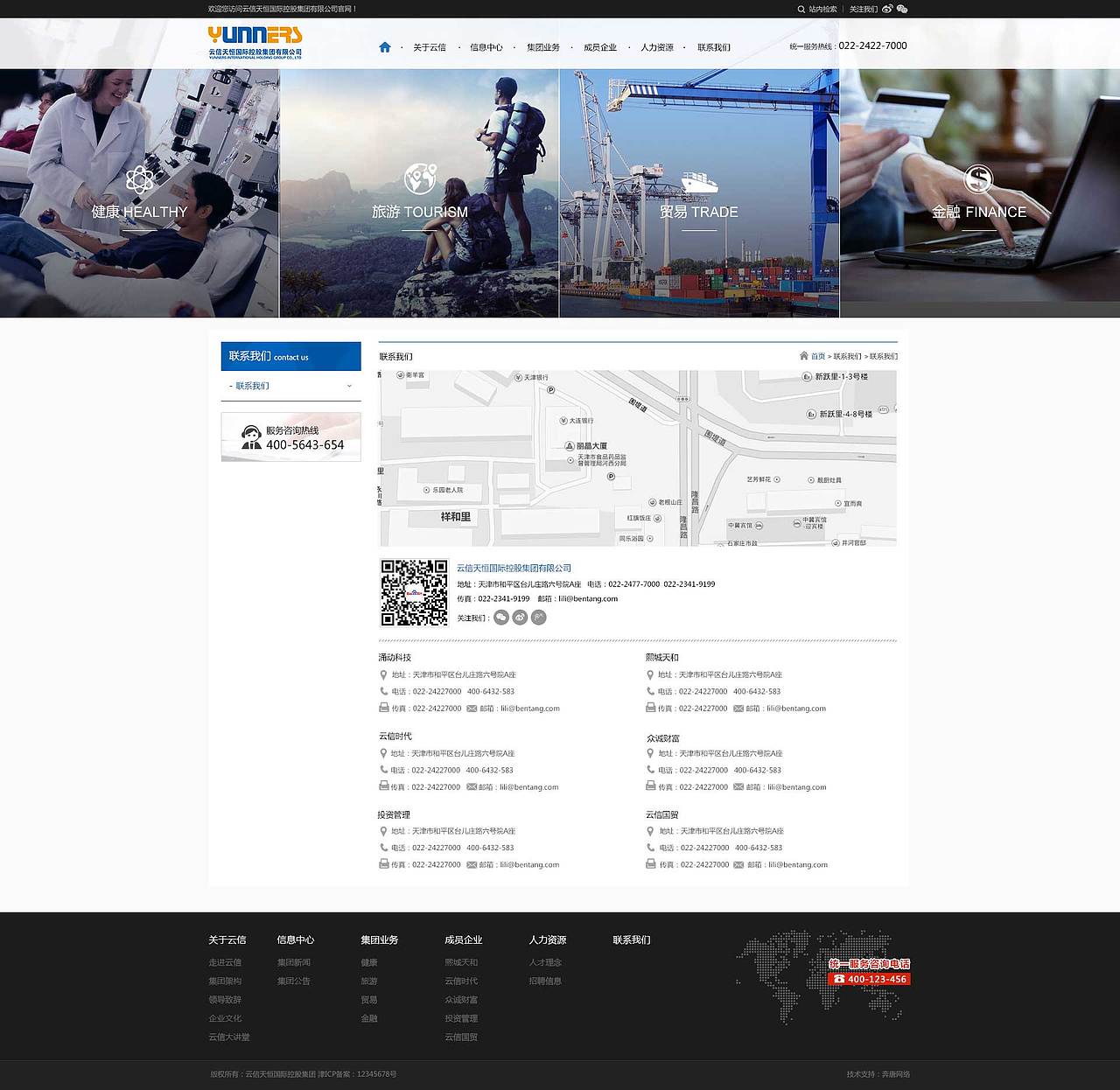Click the email lili@bentang.com under company address
The width and height of the screenshot is (1120, 1090).
click(588, 599)
